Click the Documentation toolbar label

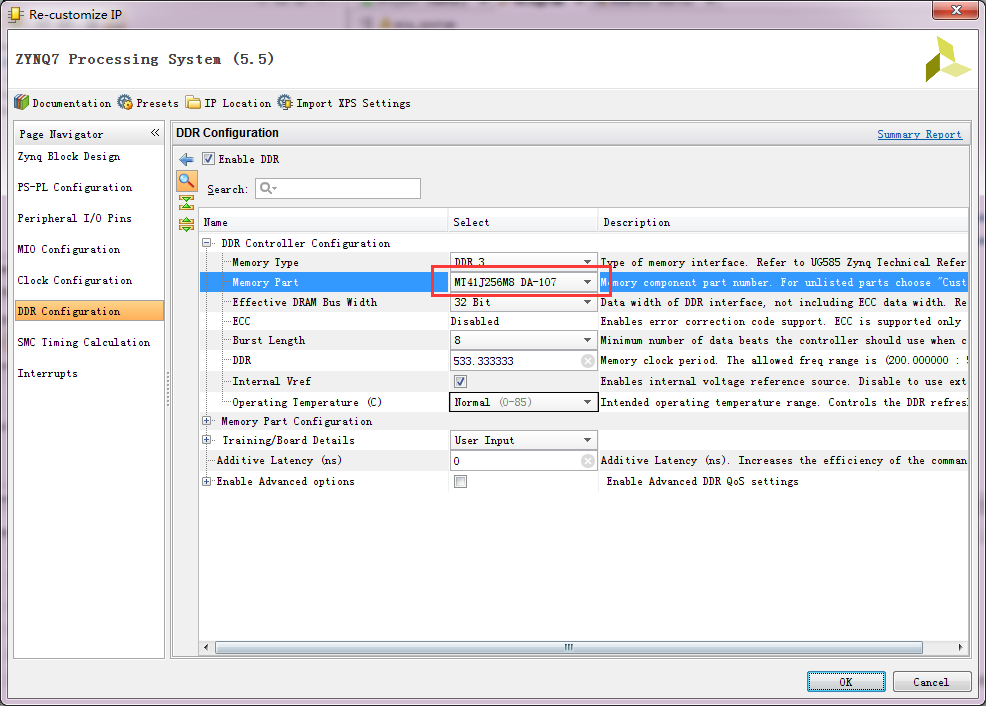pos(72,103)
